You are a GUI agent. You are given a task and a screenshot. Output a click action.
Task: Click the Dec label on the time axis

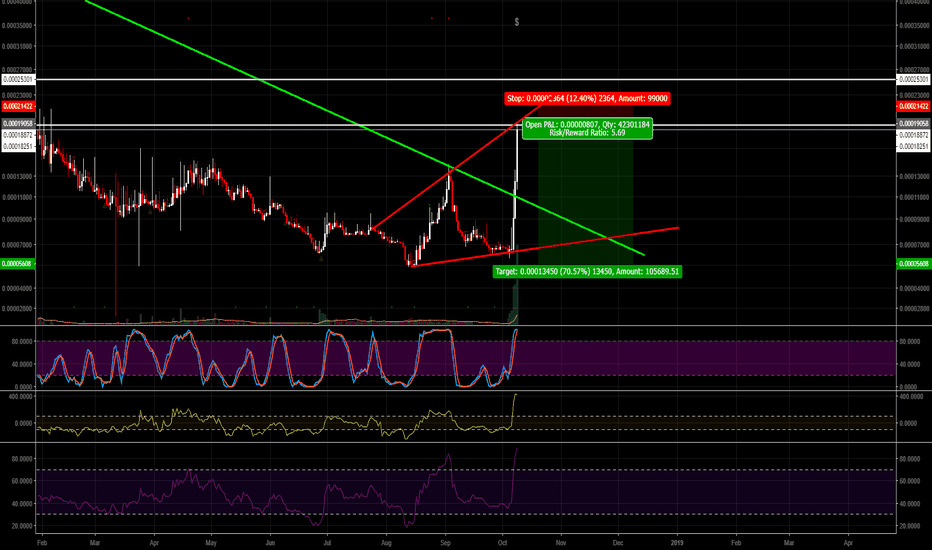[618, 542]
